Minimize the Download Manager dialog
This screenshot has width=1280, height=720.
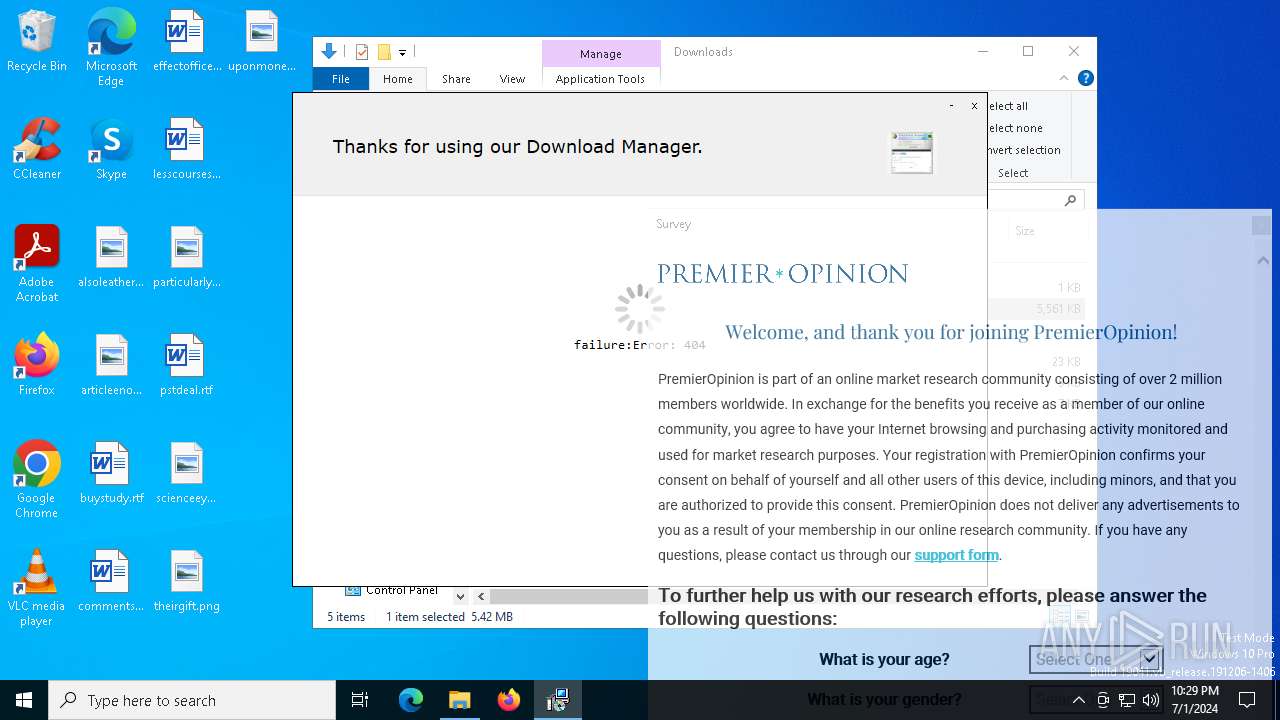click(951, 105)
